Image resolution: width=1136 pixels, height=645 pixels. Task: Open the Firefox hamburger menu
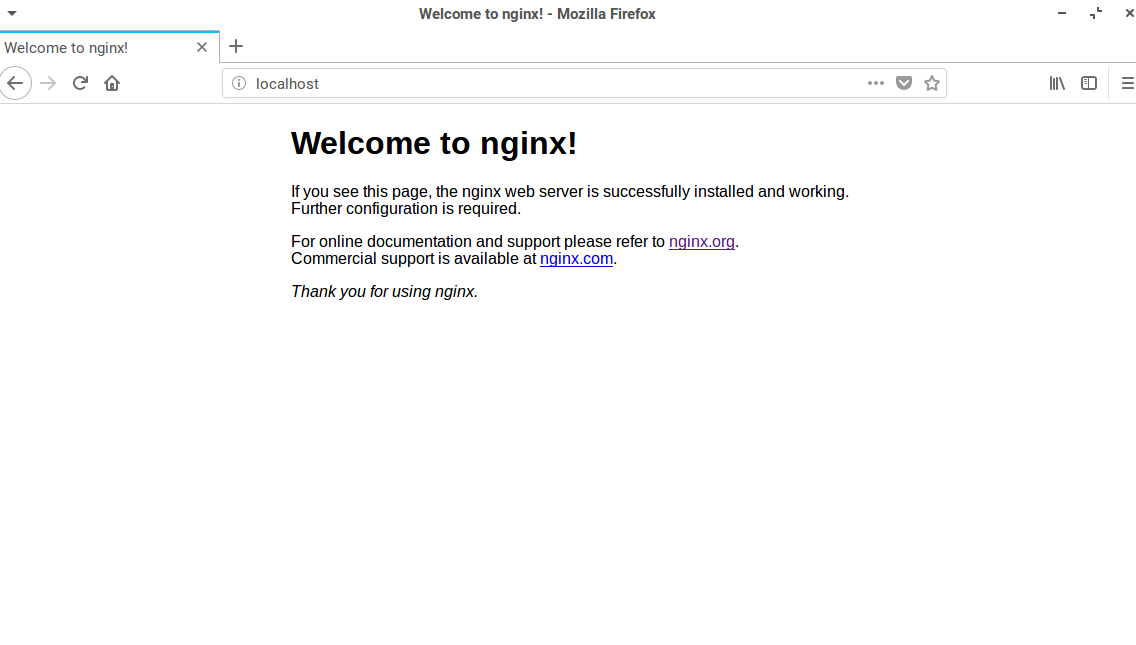click(1127, 83)
